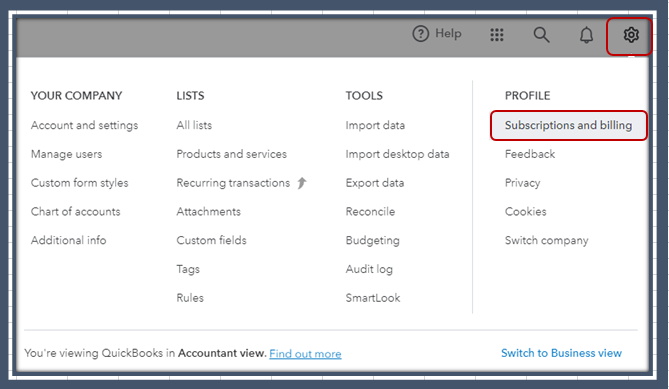669x389 pixels.
Task: Open Reconcile tool
Action: (370, 212)
